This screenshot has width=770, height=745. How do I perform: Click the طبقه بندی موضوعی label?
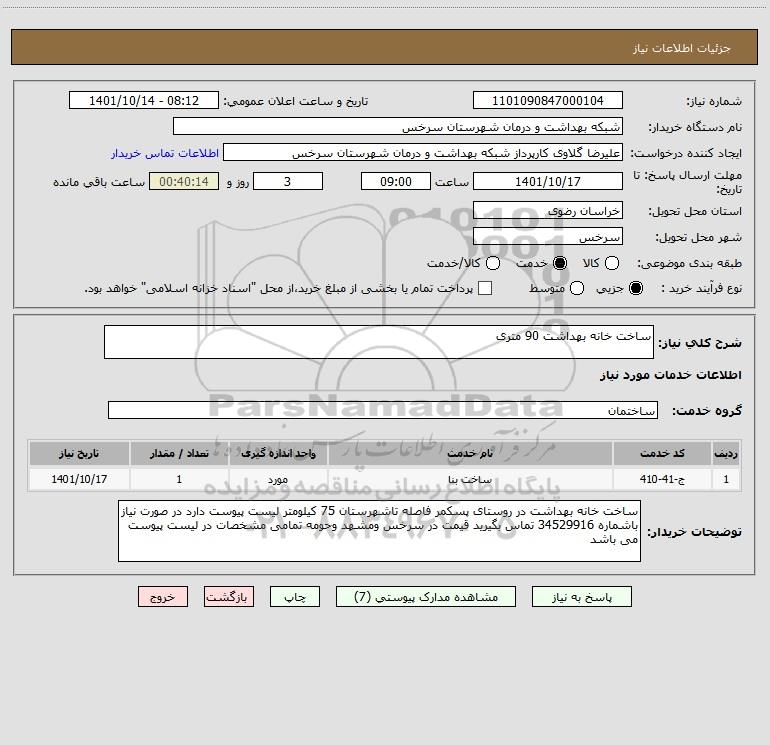[689, 263]
